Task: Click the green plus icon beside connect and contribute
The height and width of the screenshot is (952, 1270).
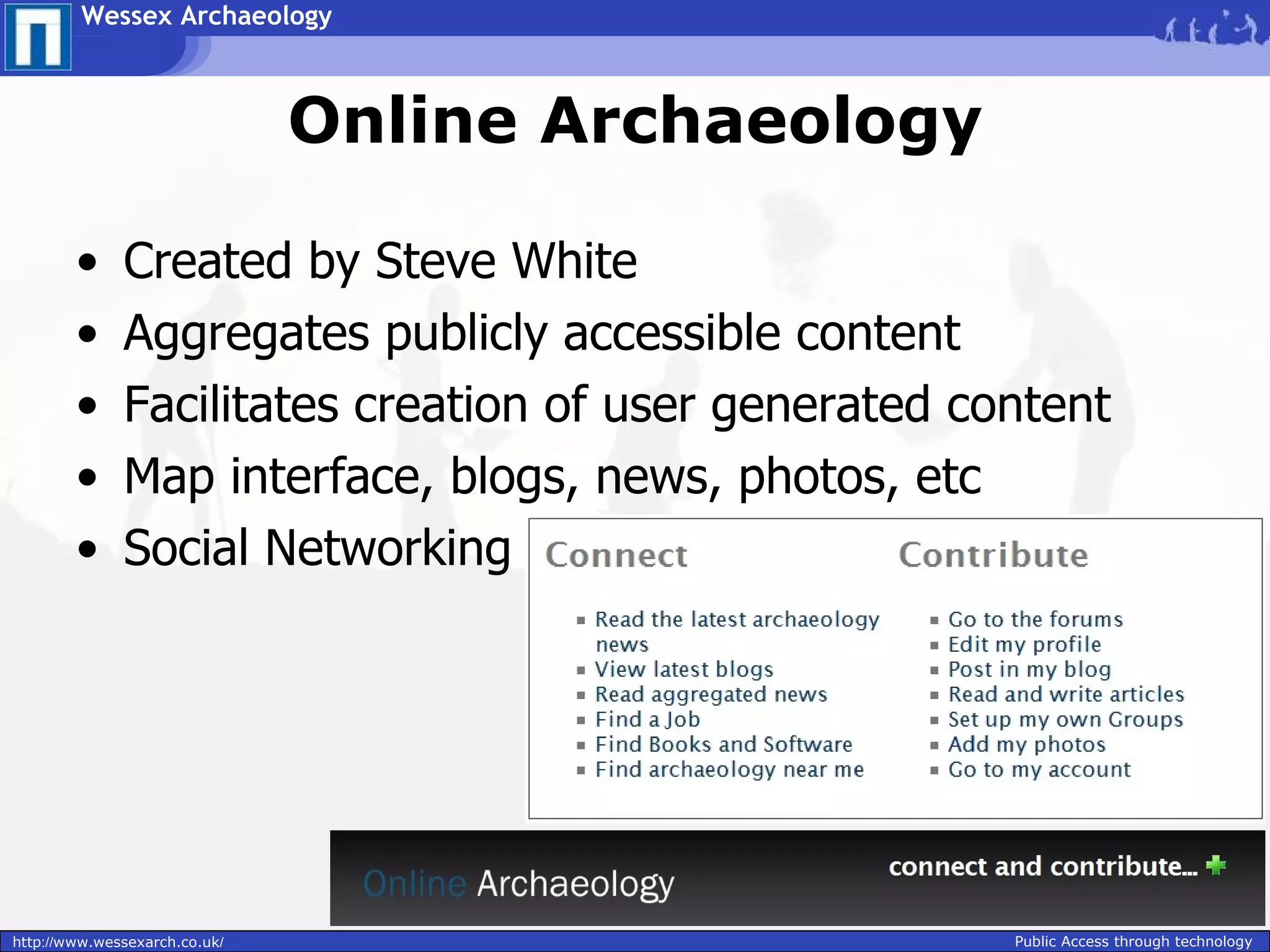Action: click(1215, 865)
